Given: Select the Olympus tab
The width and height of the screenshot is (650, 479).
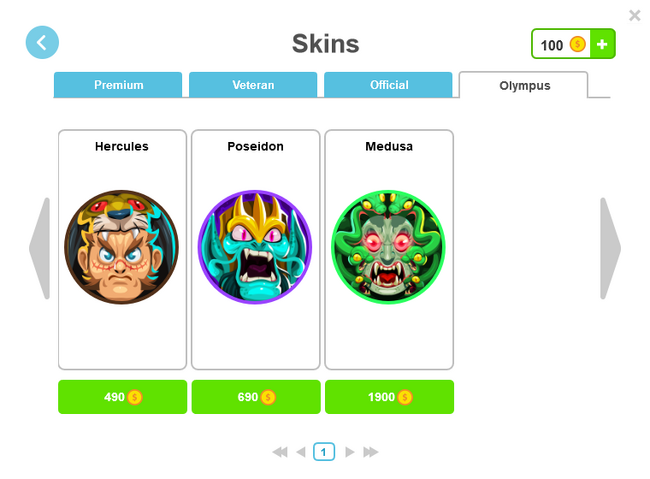Looking at the screenshot, I should click(524, 85).
